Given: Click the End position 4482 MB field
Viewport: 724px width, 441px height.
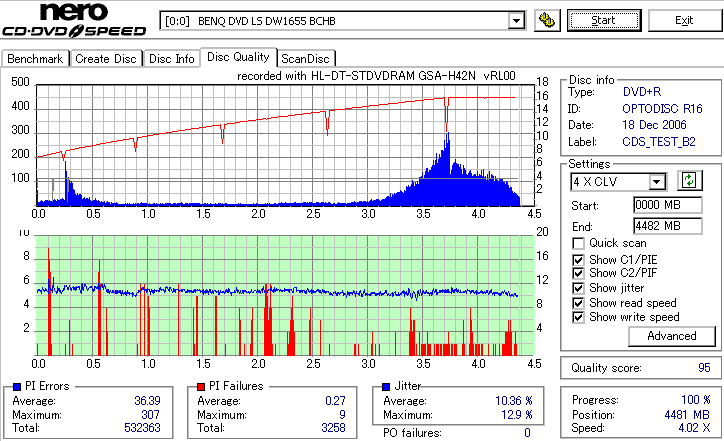Looking at the screenshot, I should (668, 226).
